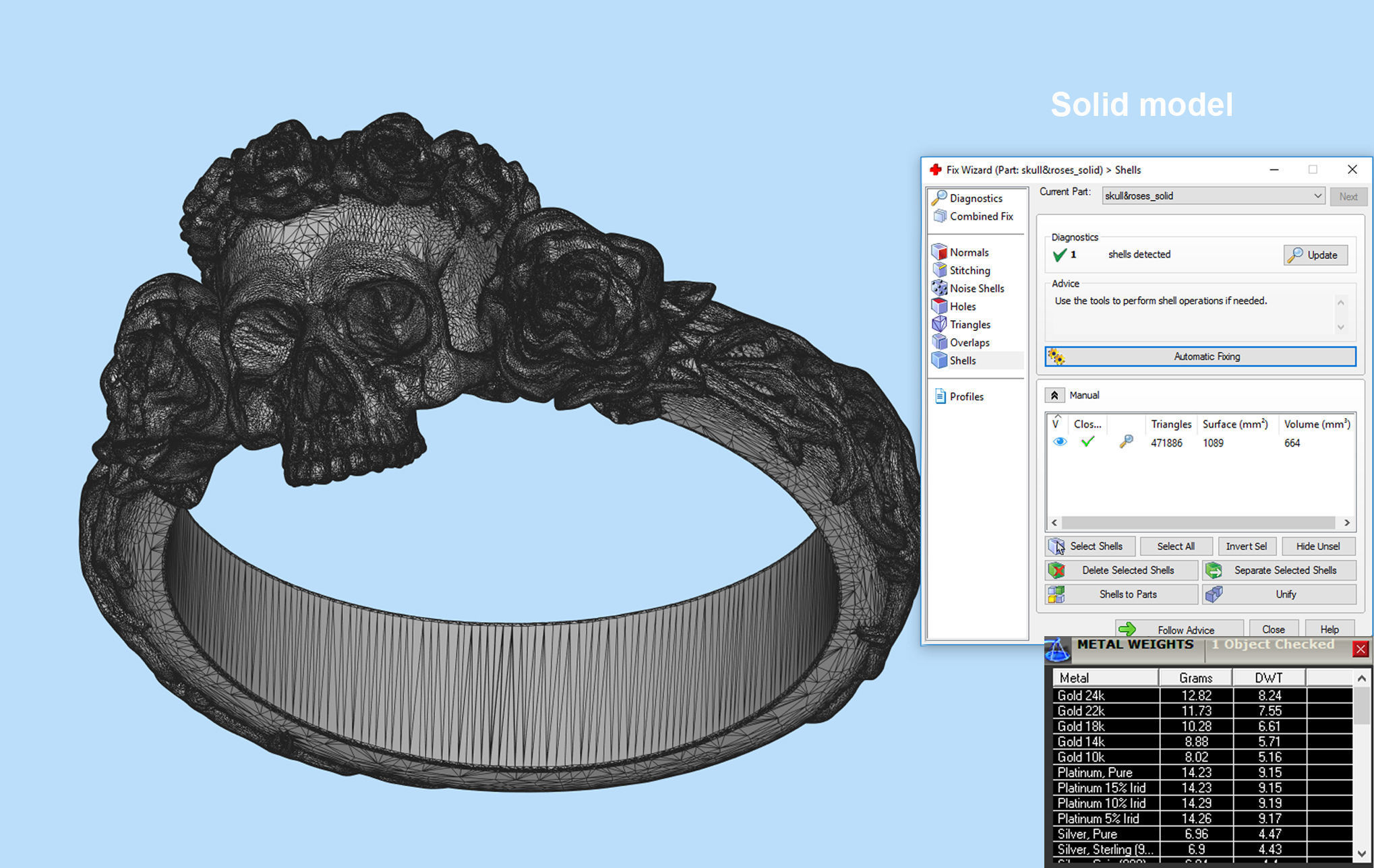
Task: Open the Triangles fixing page
Action: coord(969,325)
